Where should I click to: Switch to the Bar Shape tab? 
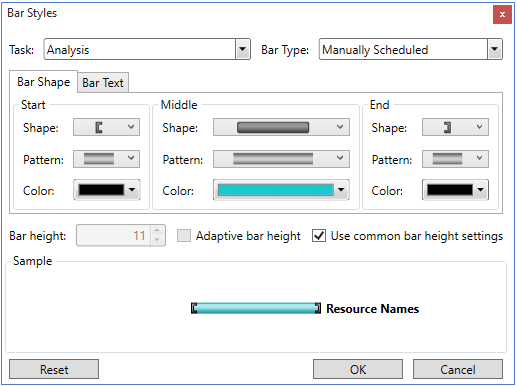[44, 82]
